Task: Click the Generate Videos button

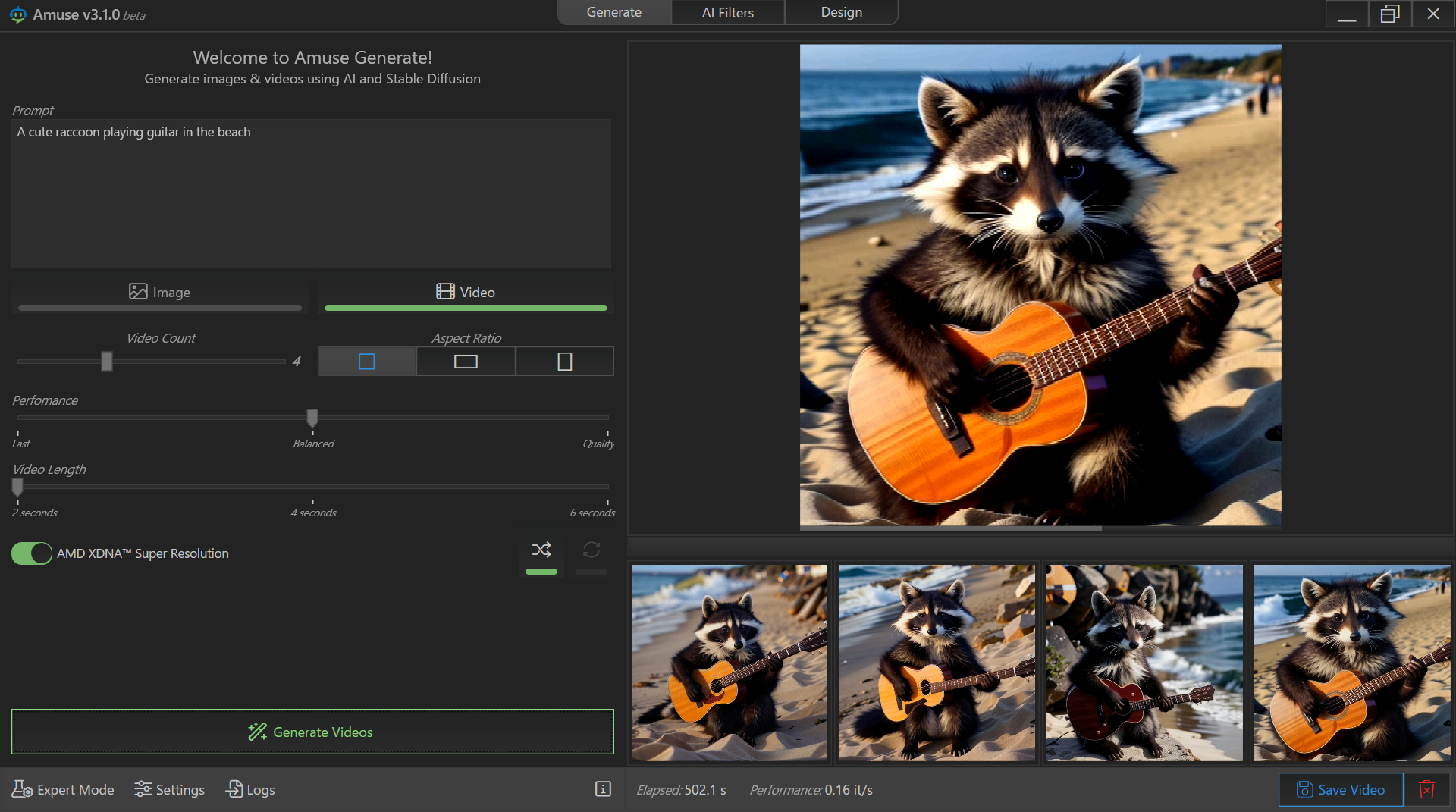Action: tap(312, 732)
